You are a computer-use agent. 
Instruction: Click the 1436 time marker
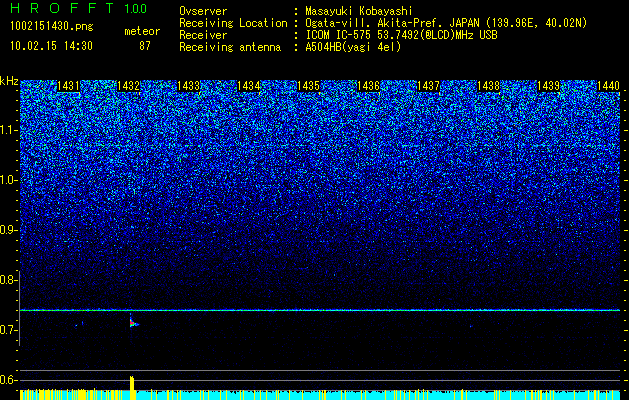click(x=368, y=85)
